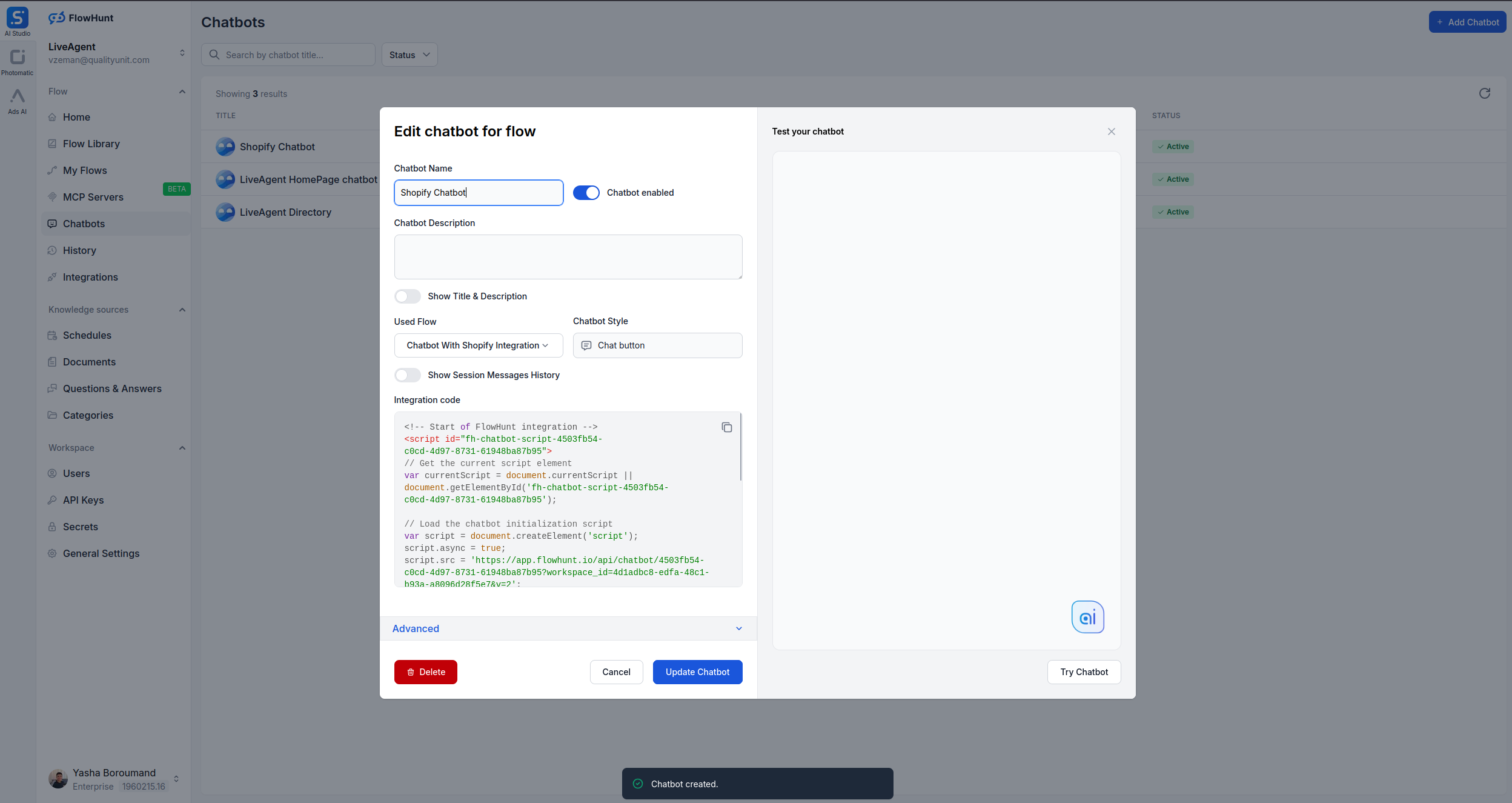Screen dimensions: 1512x803
Task: Open the Used Flow dropdown
Action: coord(478,345)
